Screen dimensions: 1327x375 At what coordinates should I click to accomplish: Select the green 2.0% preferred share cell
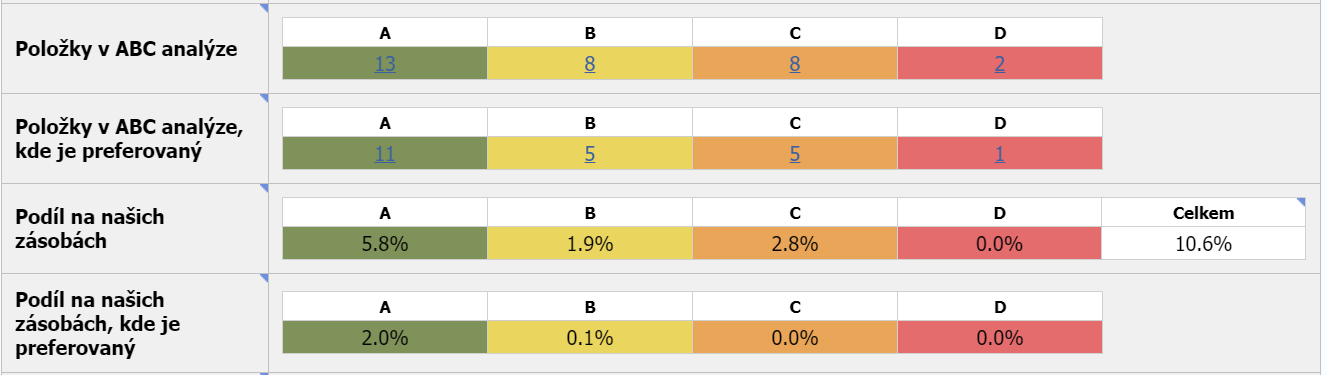(385, 338)
